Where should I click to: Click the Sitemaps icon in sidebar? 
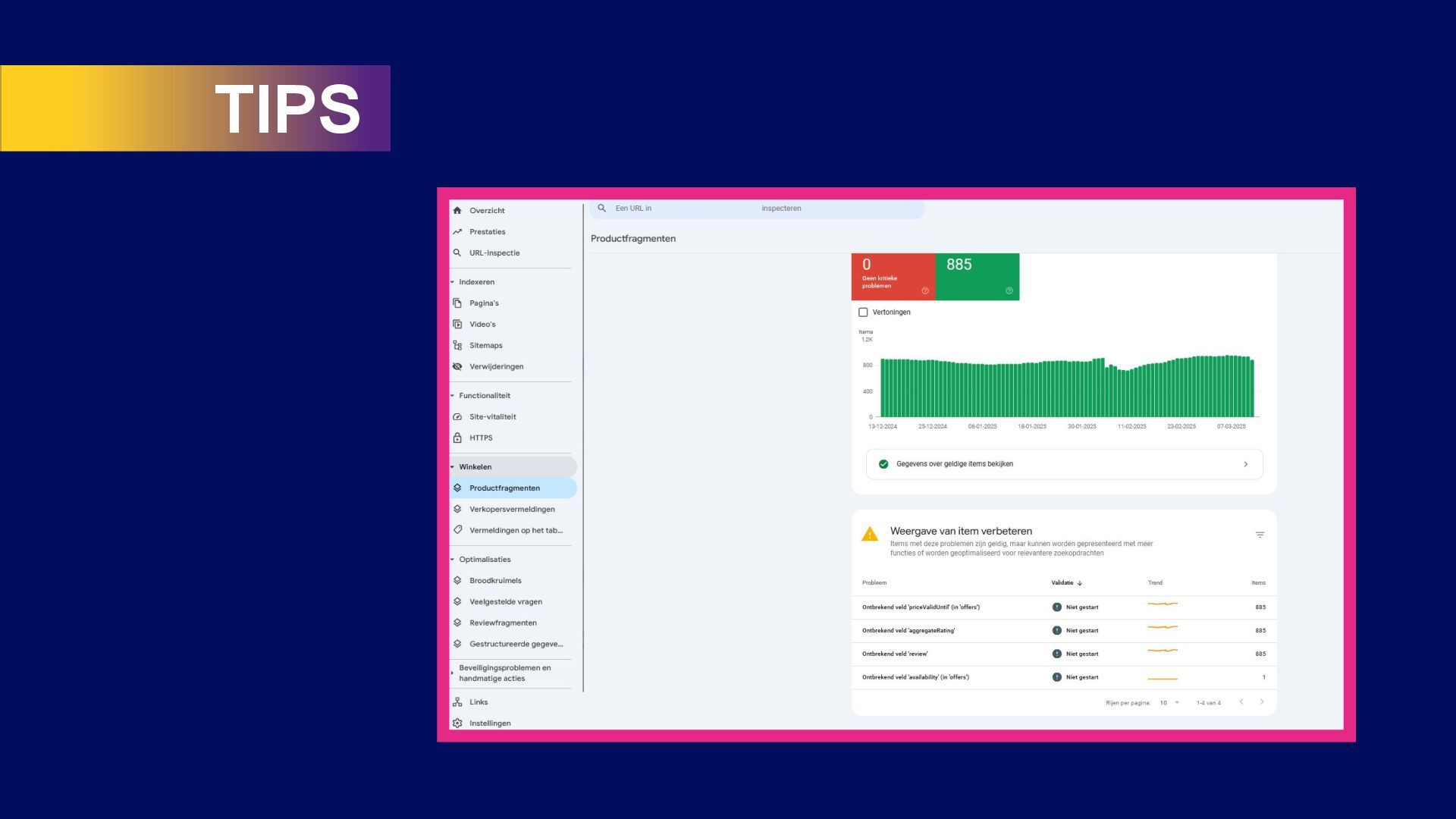point(457,346)
